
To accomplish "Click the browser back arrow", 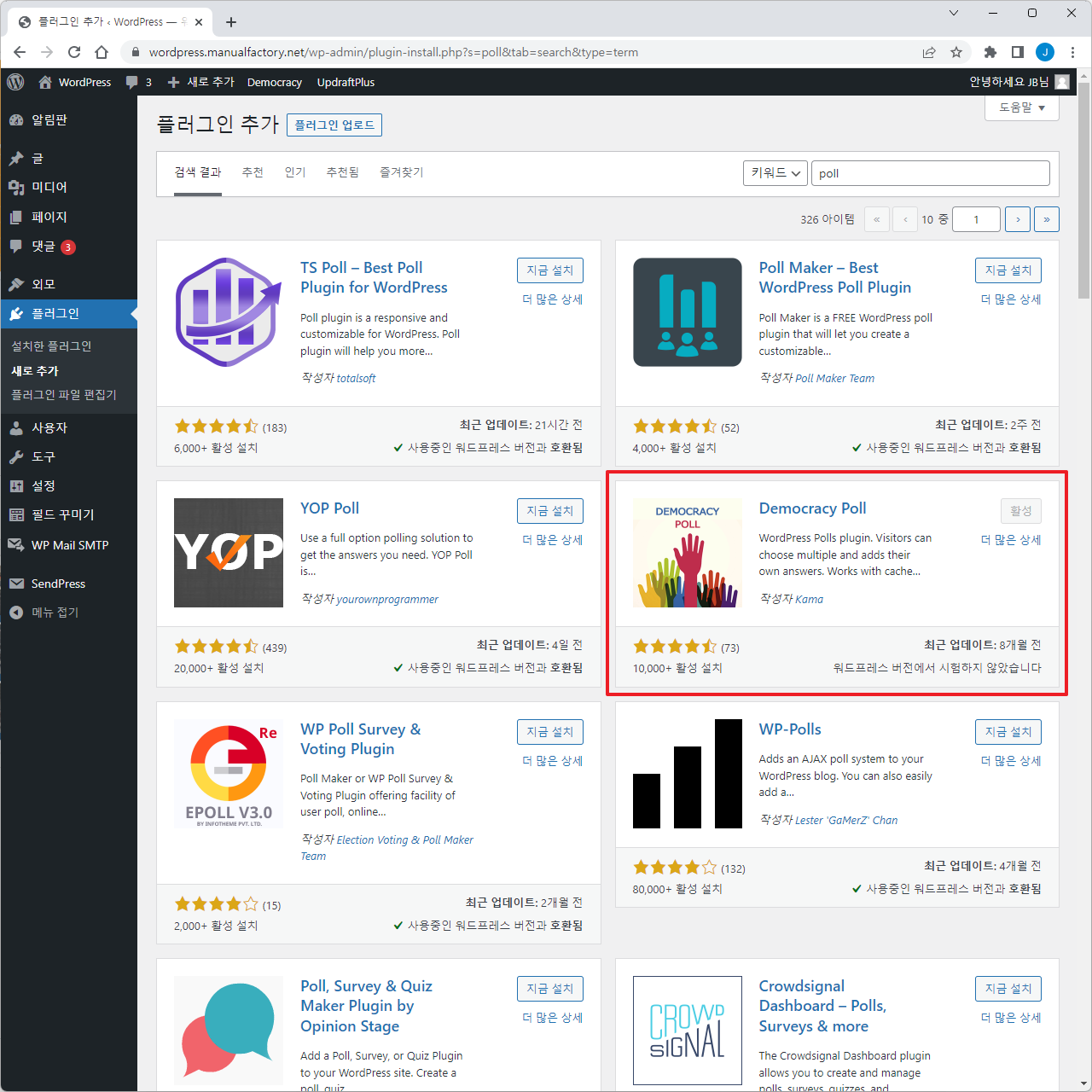I will pos(20,52).
